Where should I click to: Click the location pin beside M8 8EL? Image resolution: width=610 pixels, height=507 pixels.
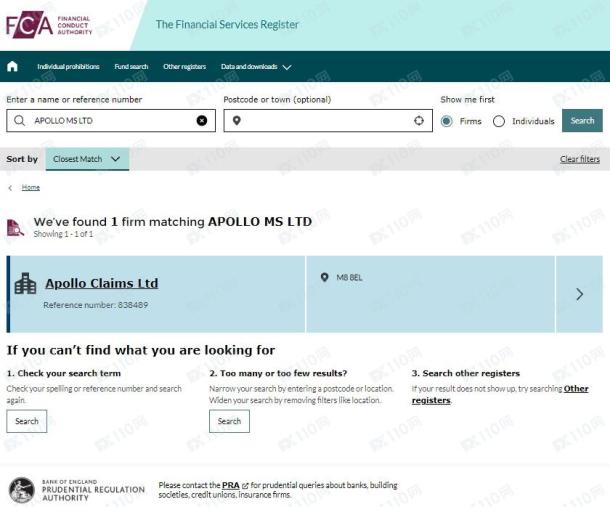pos(324,277)
